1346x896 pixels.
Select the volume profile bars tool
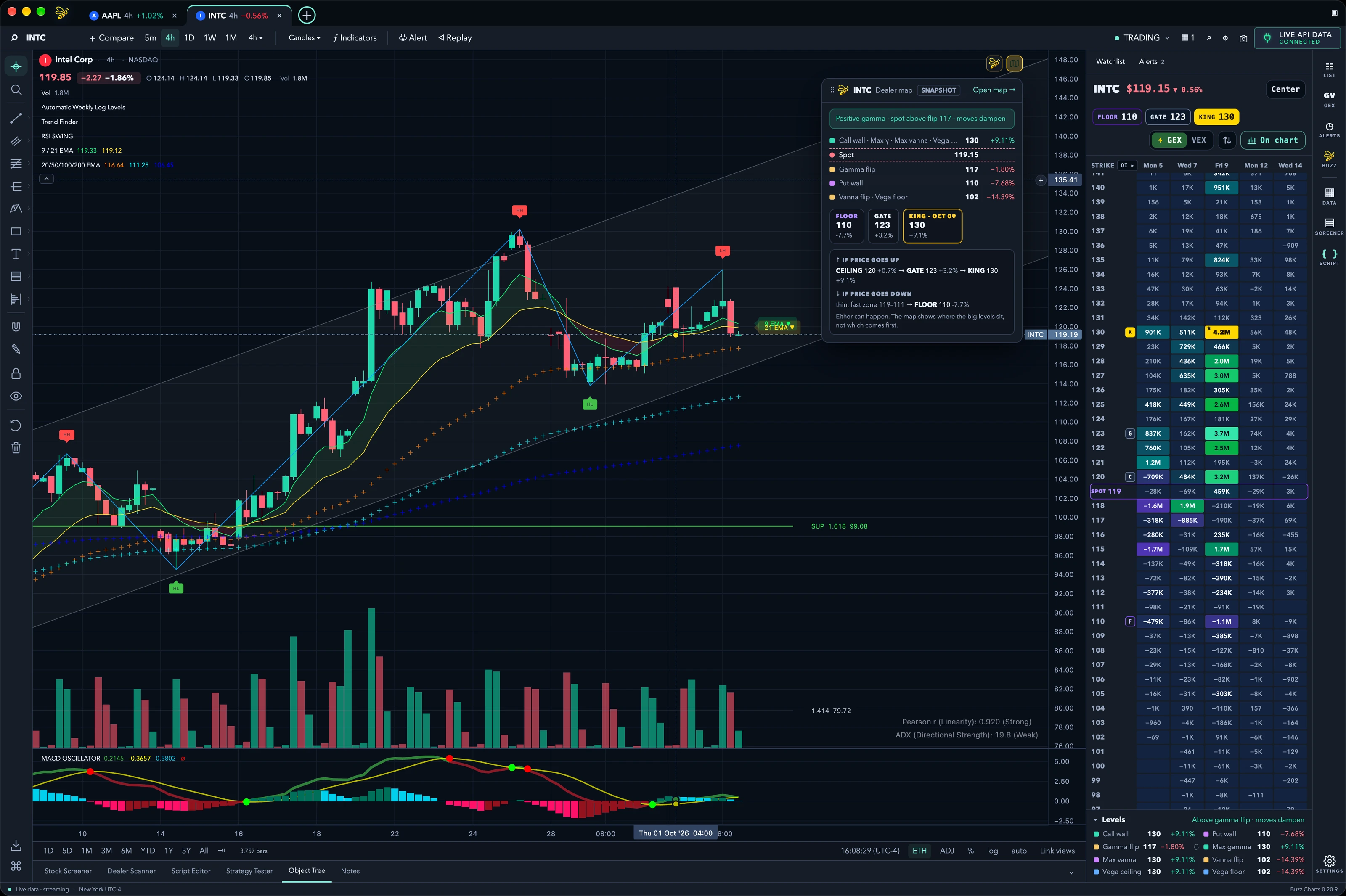coord(16,299)
